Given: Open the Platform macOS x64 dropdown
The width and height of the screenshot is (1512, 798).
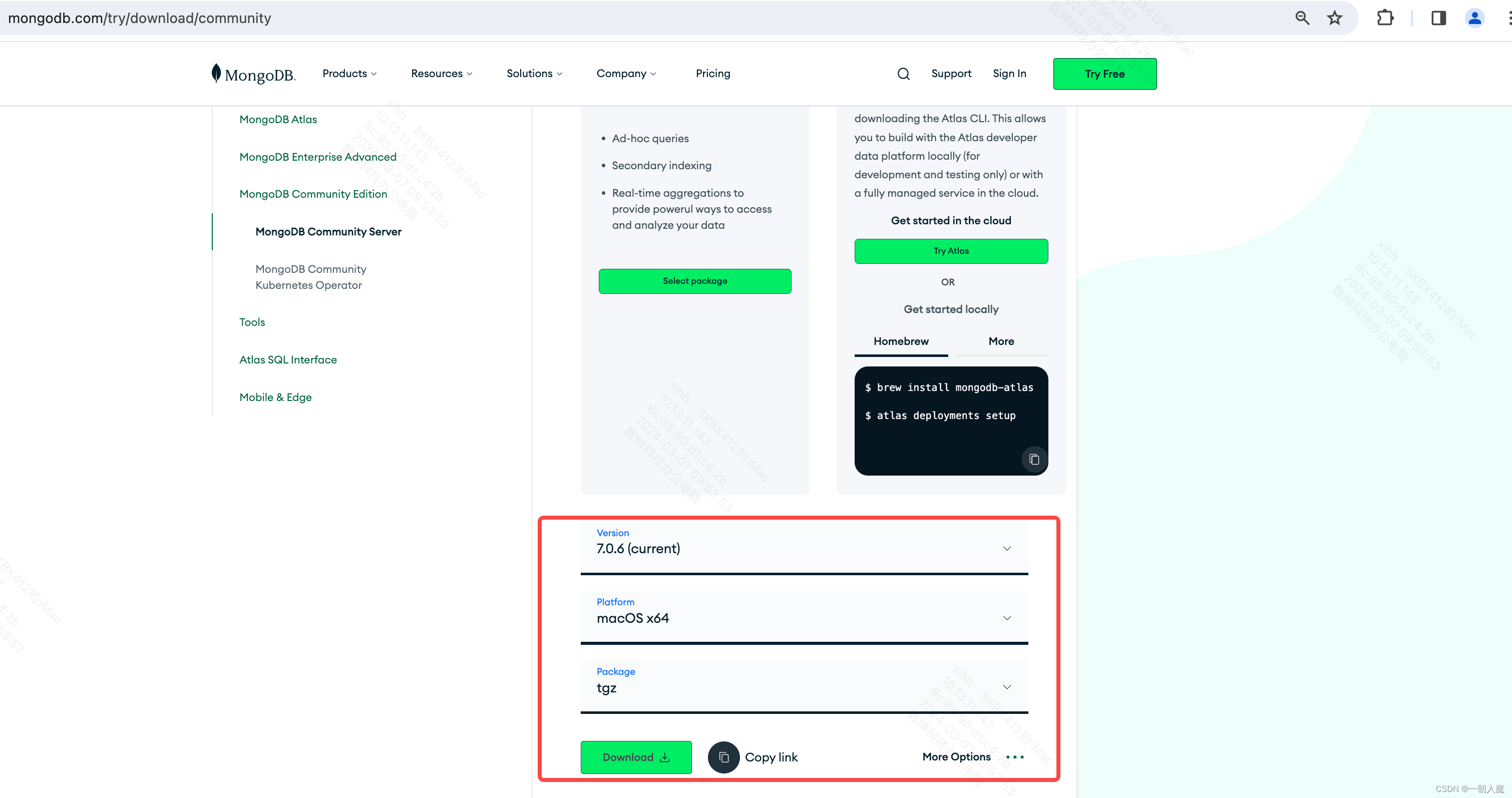Looking at the screenshot, I should pos(804,618).
